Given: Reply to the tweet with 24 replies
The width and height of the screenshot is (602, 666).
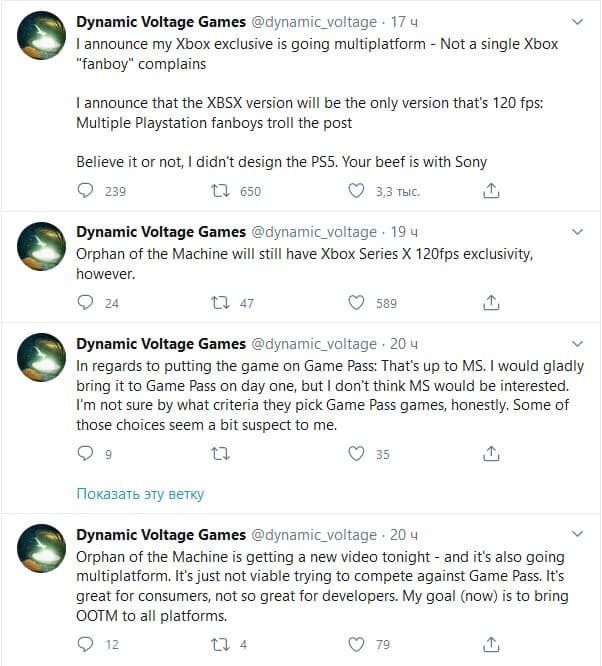Looking at the screenshot, I should [x=85, y=302].
